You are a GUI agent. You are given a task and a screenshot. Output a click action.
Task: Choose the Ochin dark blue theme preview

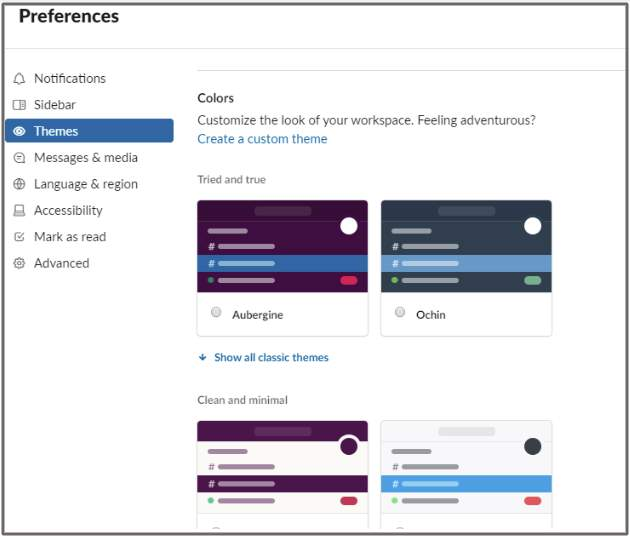[x=466, y=246]
